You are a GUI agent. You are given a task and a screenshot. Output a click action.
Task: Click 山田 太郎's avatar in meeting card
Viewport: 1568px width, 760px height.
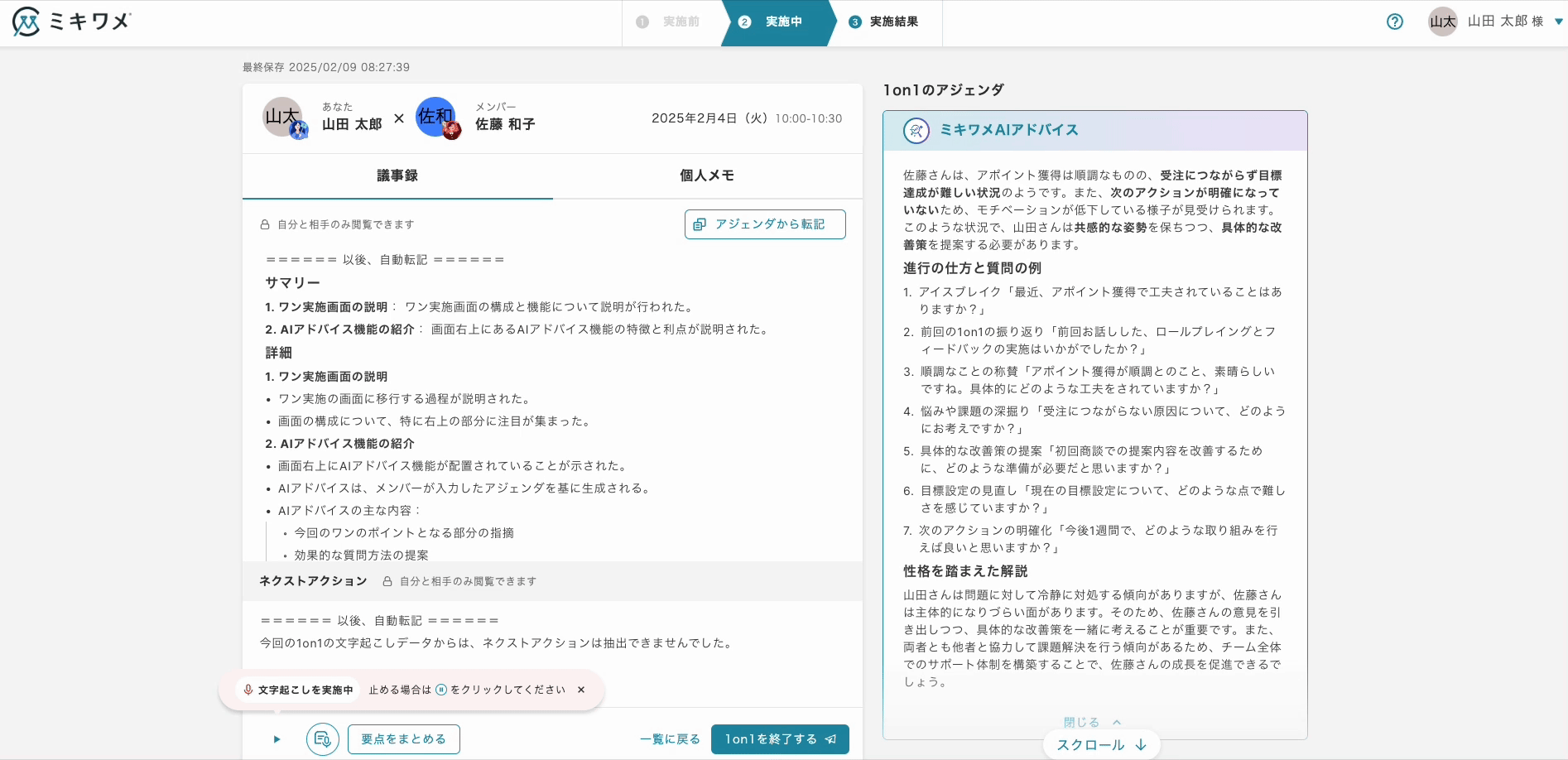click(282, 118)
